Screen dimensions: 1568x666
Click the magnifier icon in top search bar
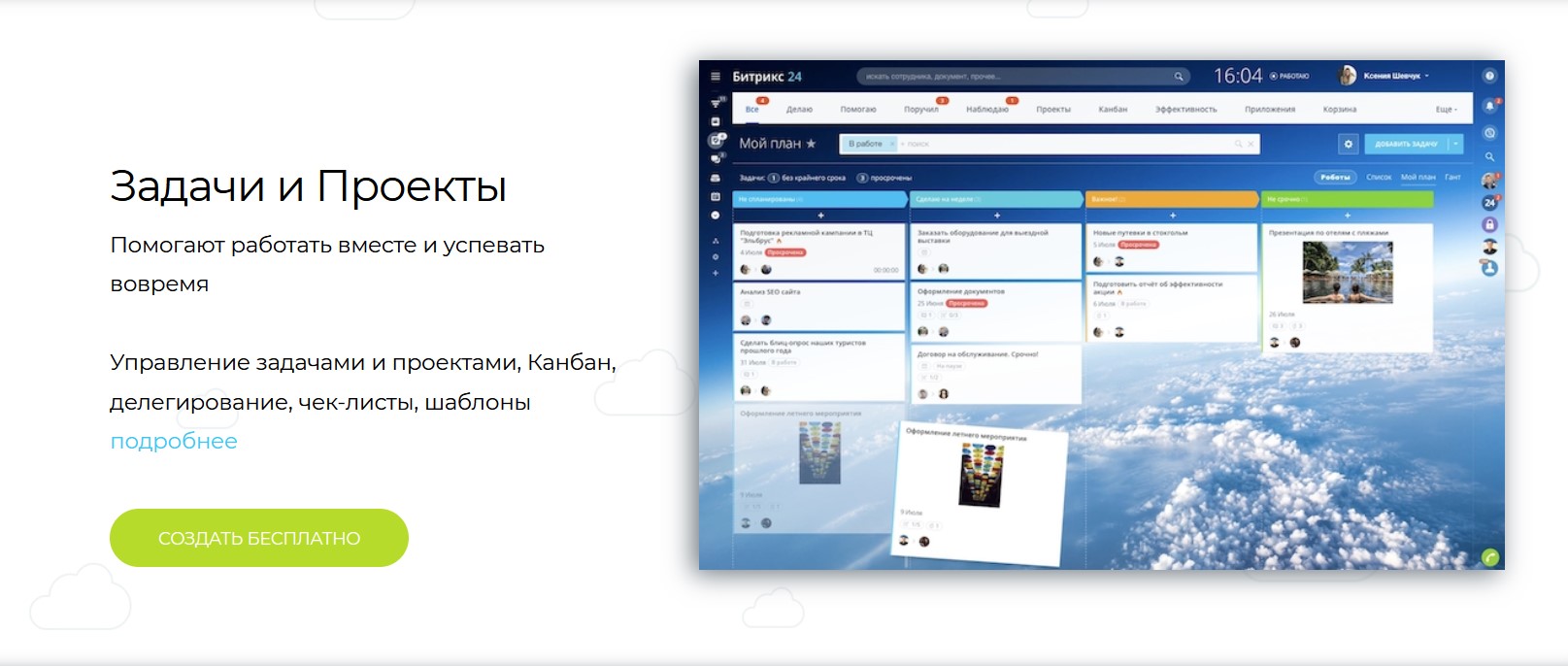[1179, 77]
